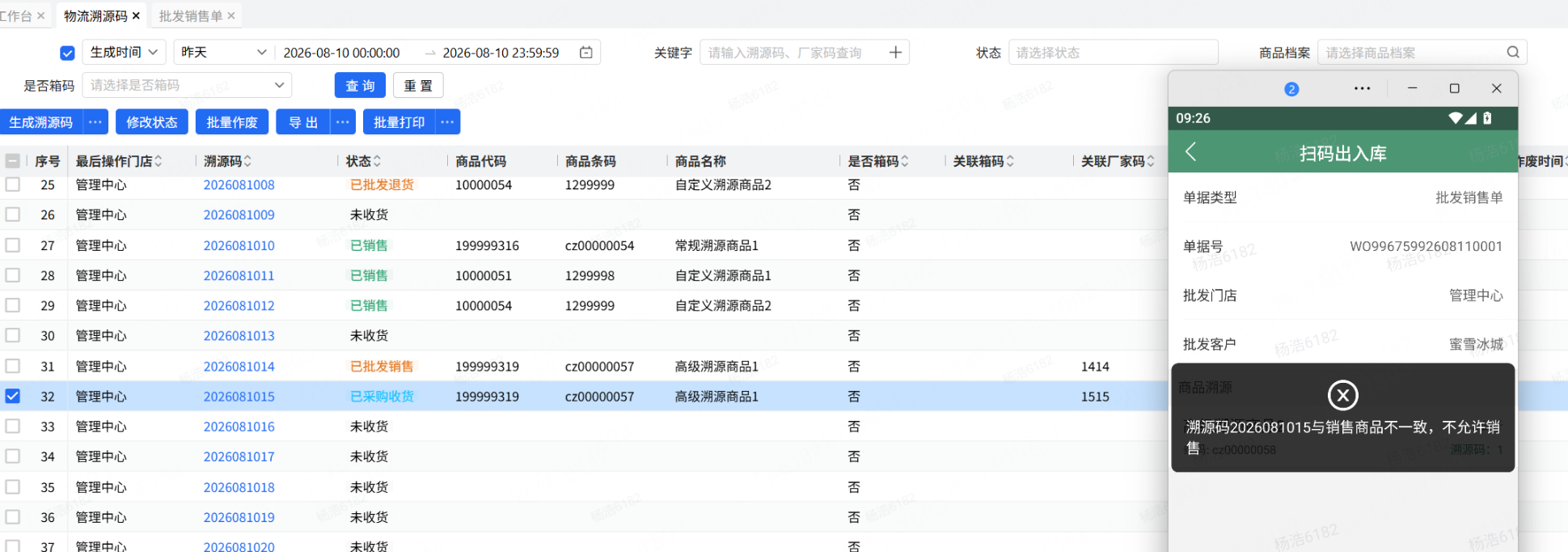Open trace code link 2026081015
1568x552 pixels.
click(x=239, y=397)
